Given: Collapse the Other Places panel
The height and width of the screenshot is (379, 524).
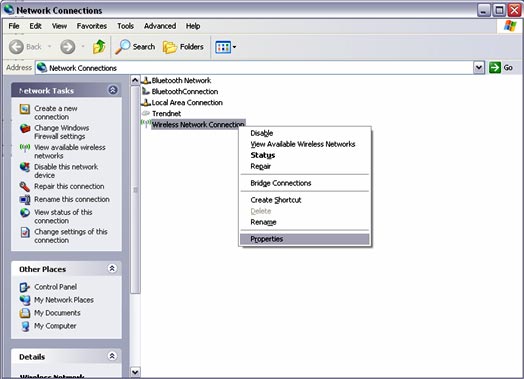Looking at the screenshot, I should 112,268.
